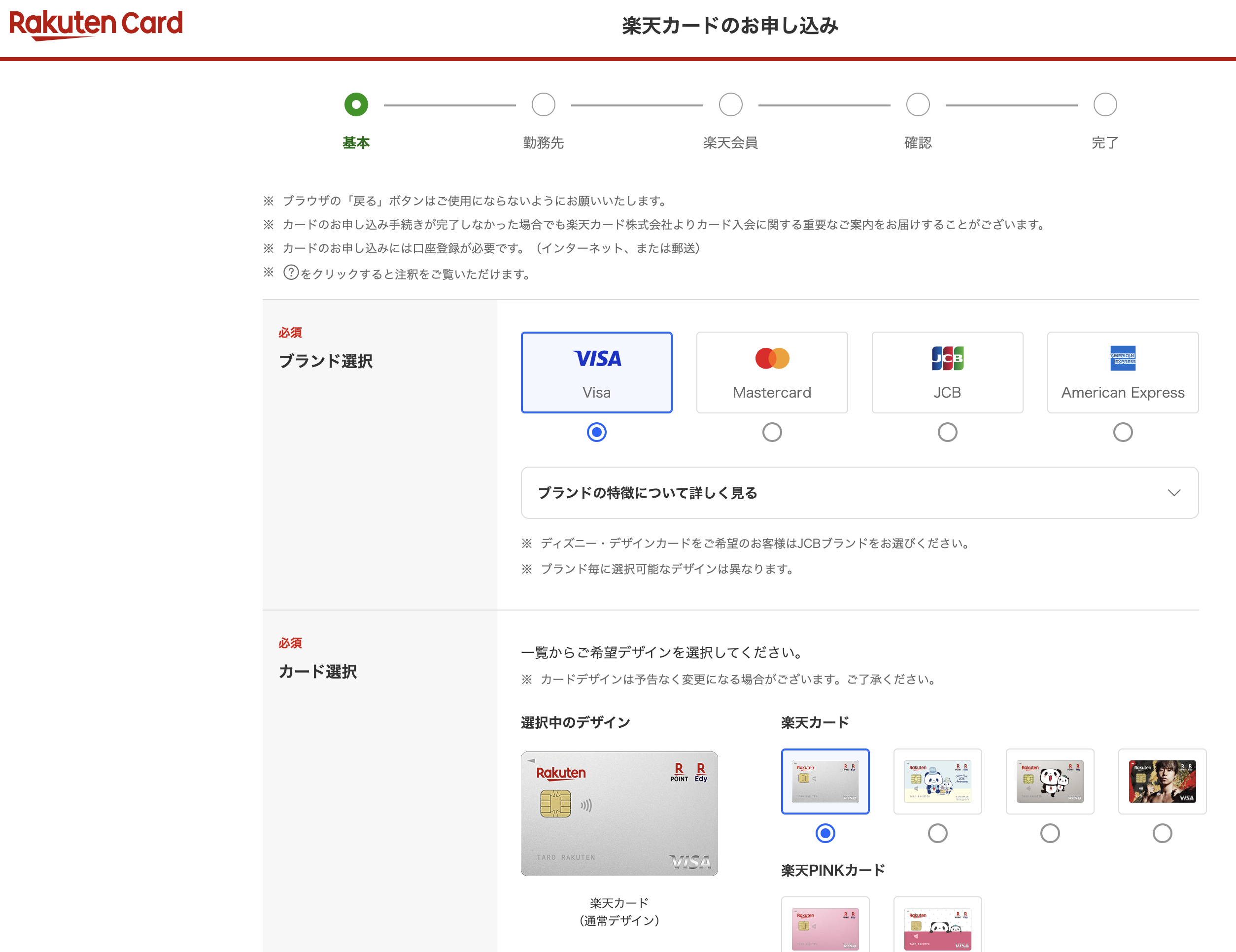Click the 完了 step circle
The width and height of the screenshot is (1236, 952).
[1105, 104]
